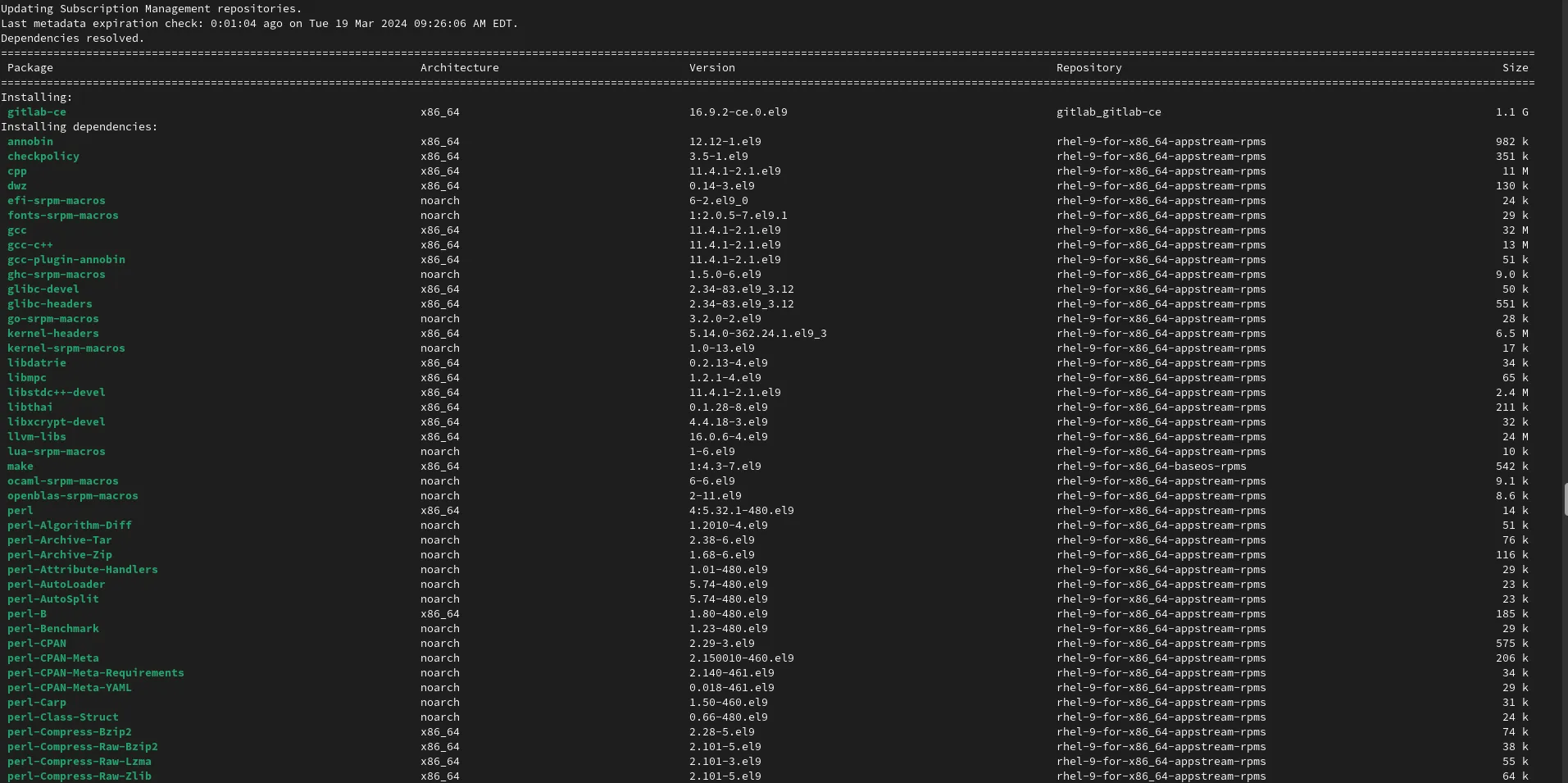Click the libthai package name

coord(30,407)
